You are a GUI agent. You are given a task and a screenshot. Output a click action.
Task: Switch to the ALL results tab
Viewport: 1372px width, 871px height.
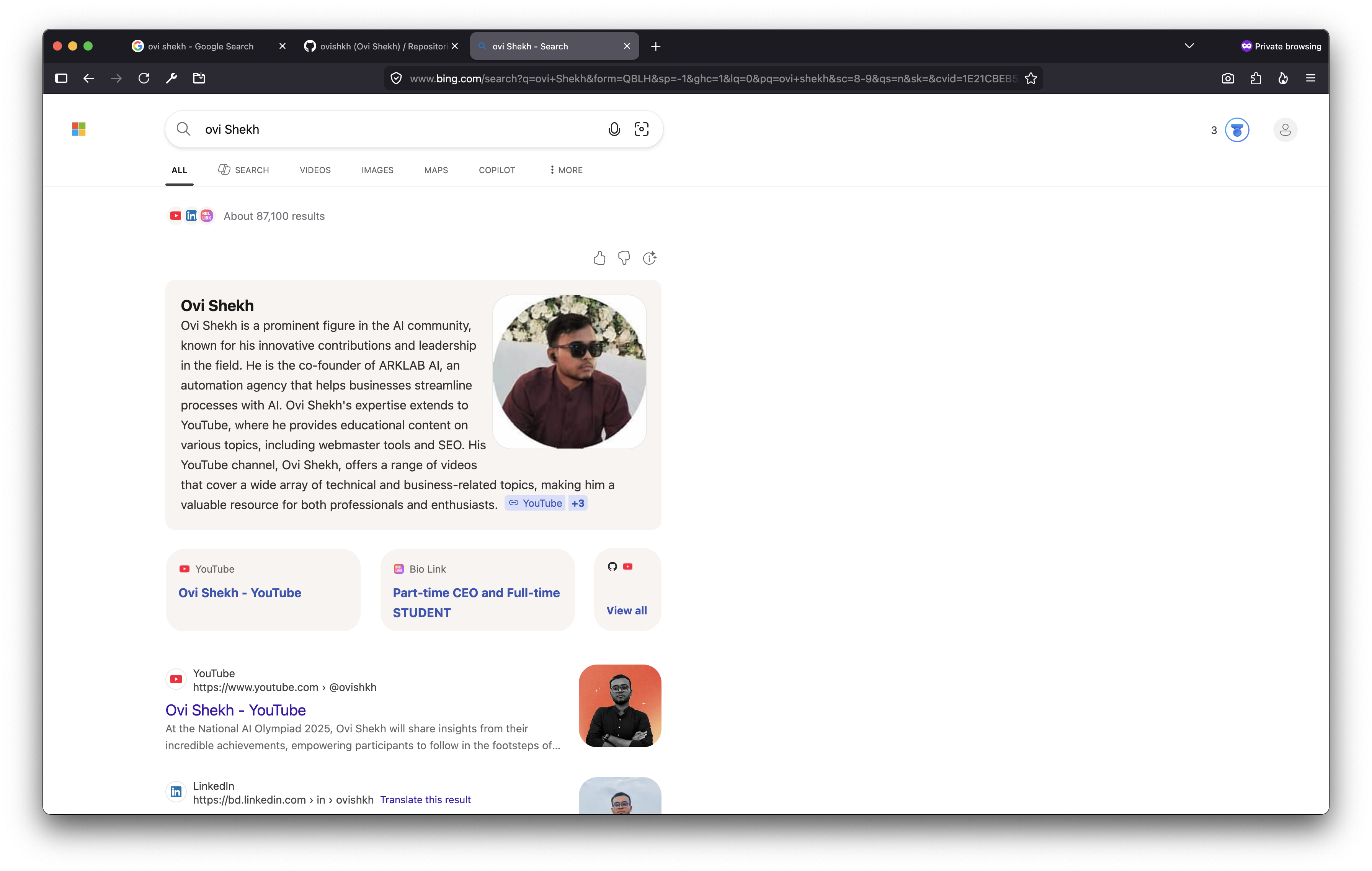[180, 170]
